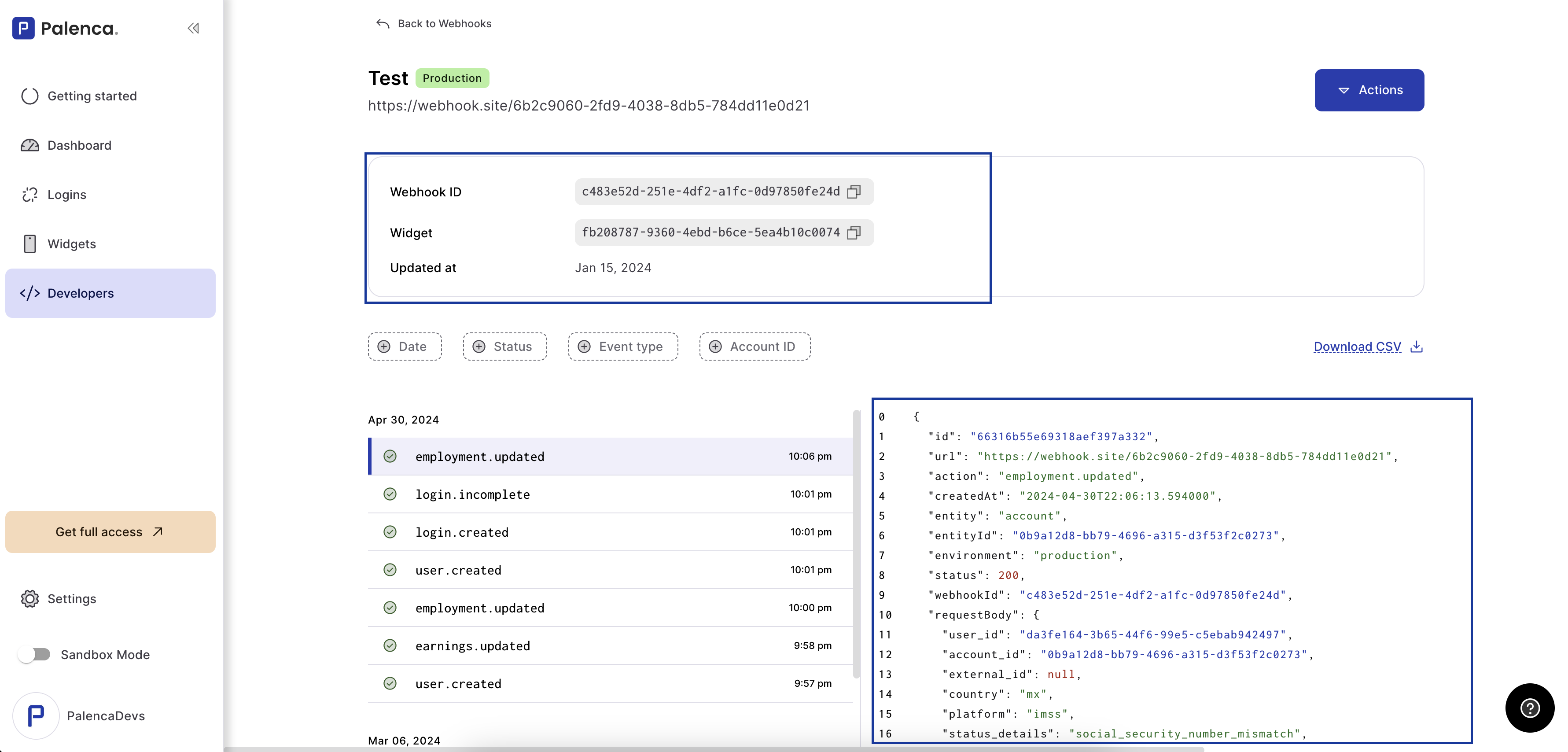Click the "entityId" value in JSON payload

pyautogui.click(x=1145, y=536)
